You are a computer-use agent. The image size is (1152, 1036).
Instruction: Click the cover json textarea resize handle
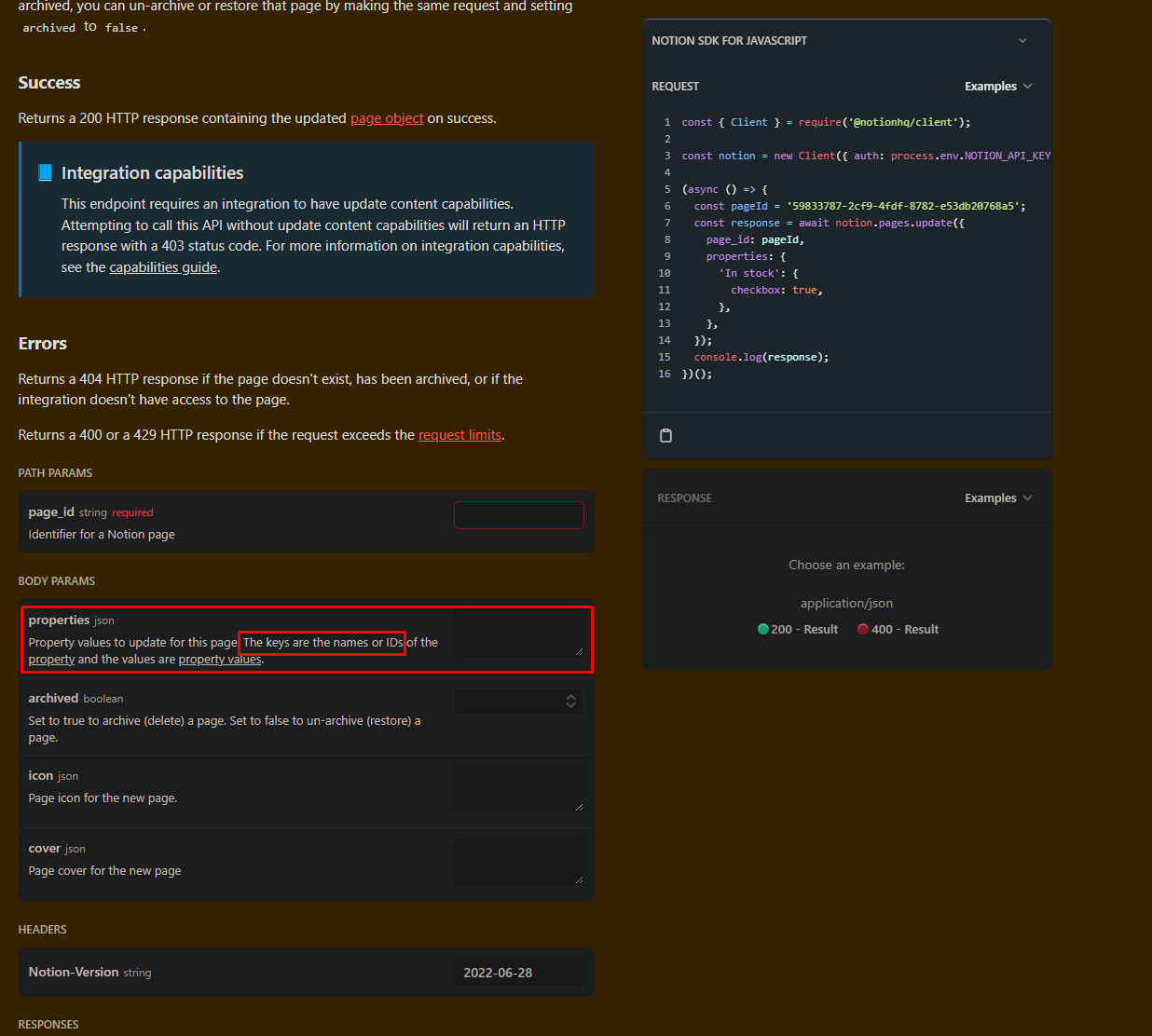pos(579,879)
